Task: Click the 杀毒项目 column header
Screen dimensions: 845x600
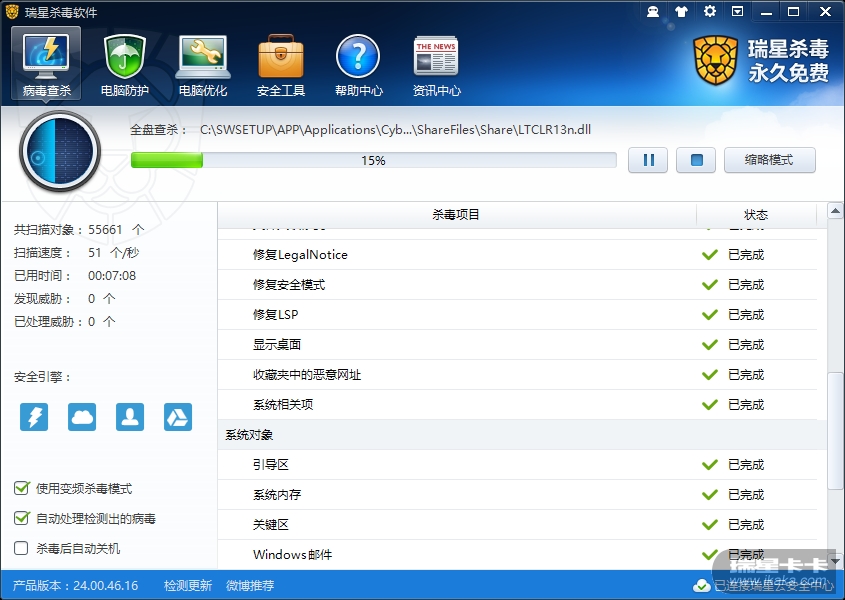Action: [456, 215]
